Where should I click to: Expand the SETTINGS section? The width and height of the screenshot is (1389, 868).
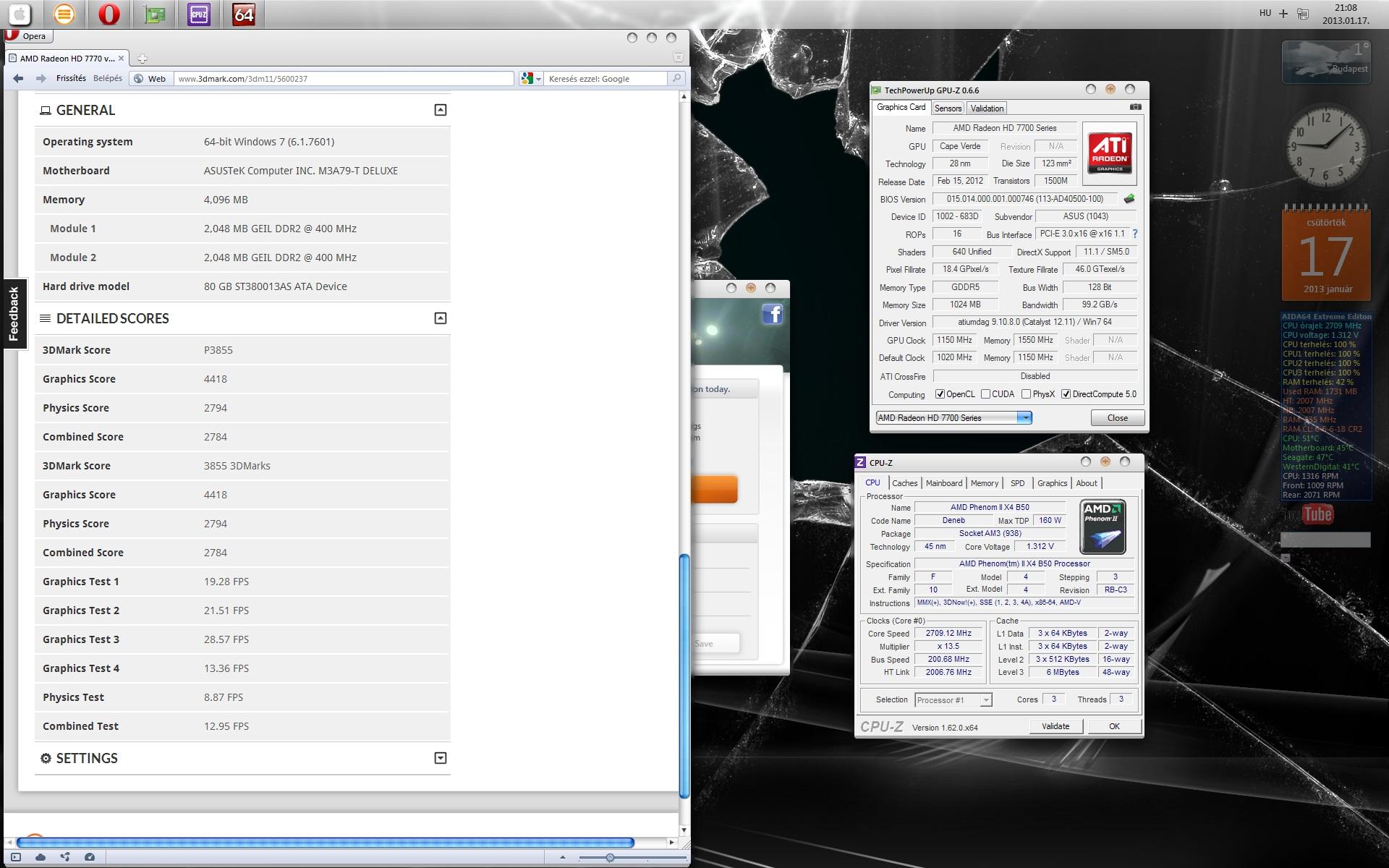(440, 758)
